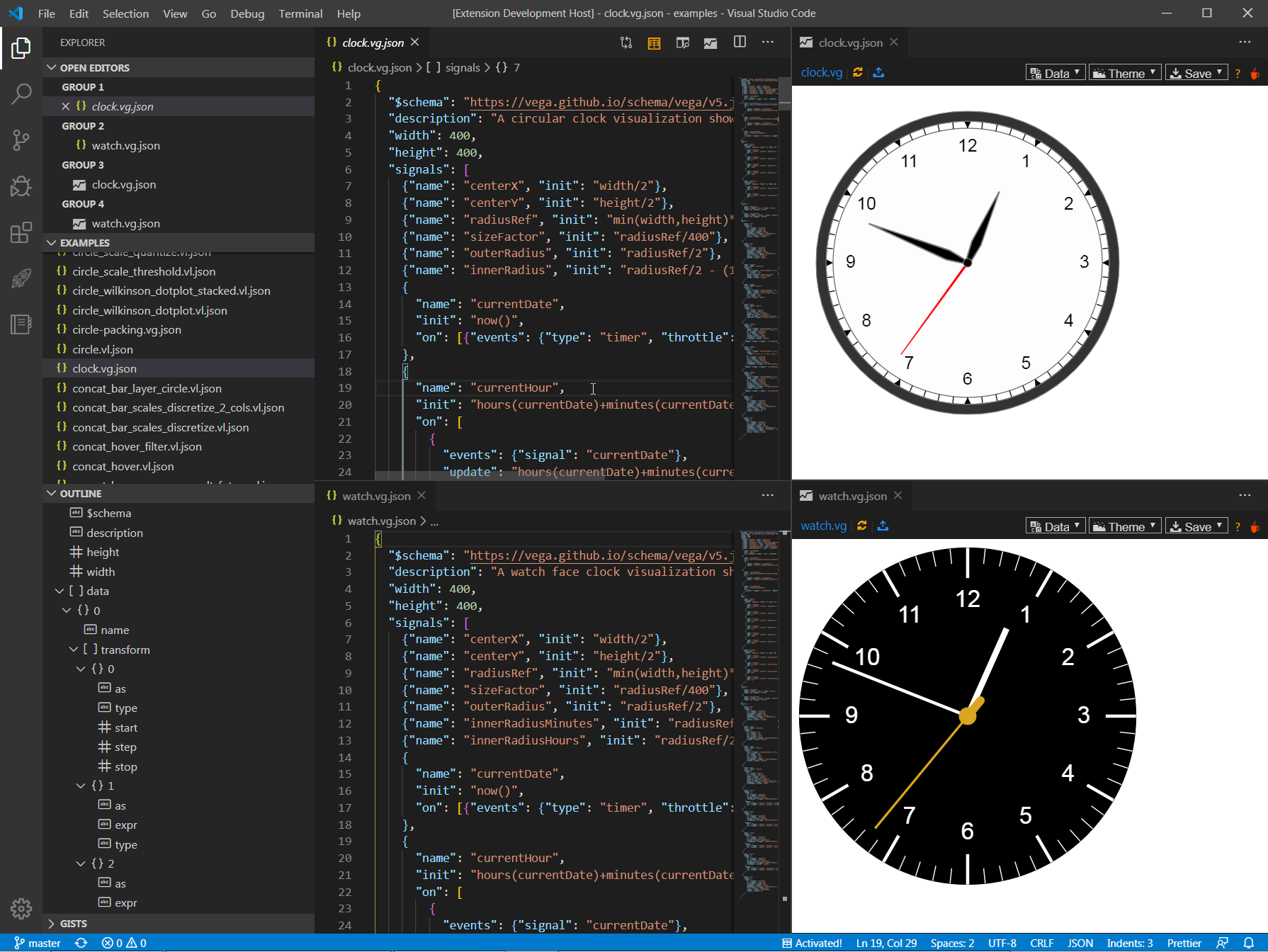Split the editor using the split icon
1268x952 pixels.
point(739,42)
